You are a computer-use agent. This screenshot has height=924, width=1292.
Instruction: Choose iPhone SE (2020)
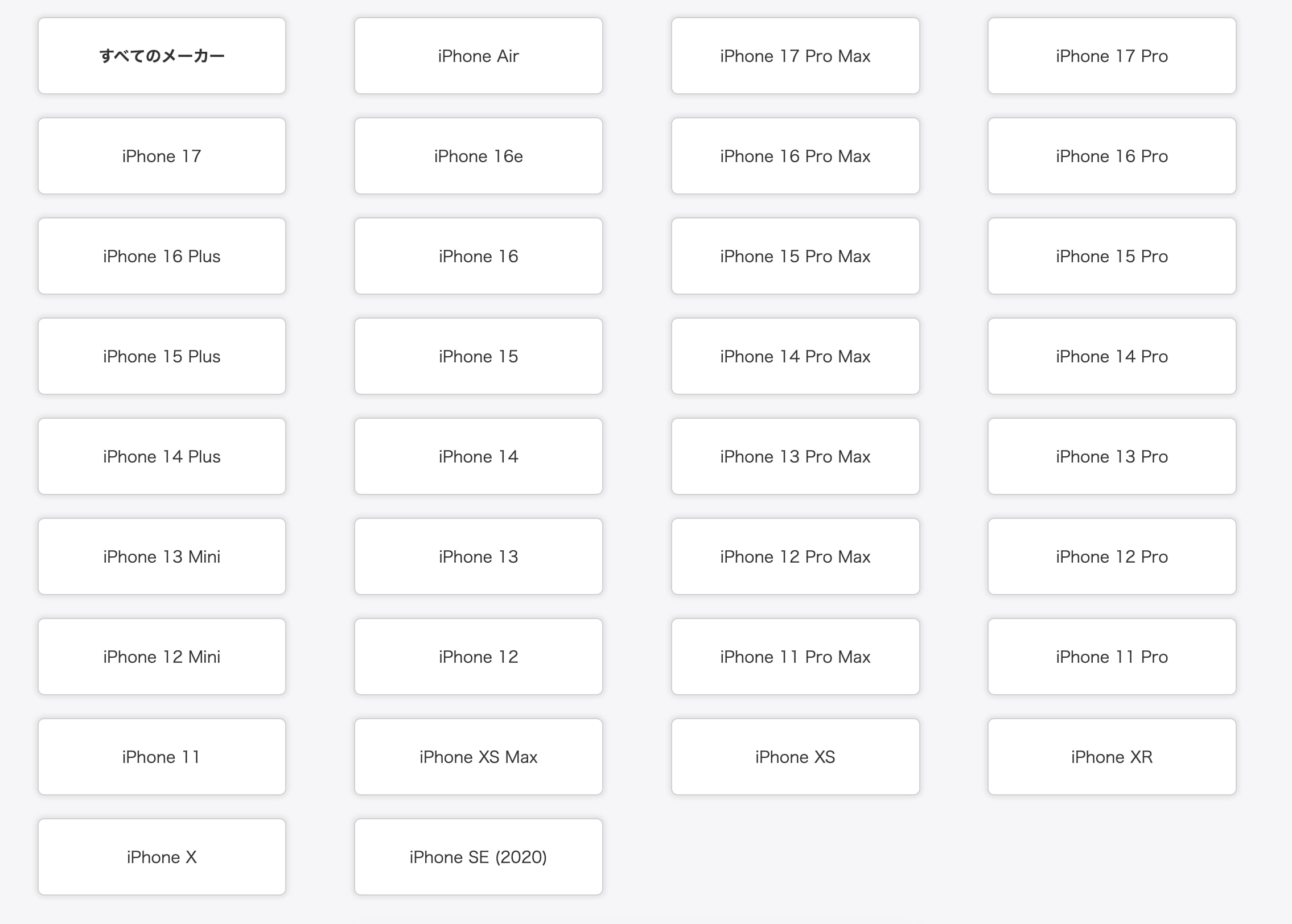[x=478, y=857]
